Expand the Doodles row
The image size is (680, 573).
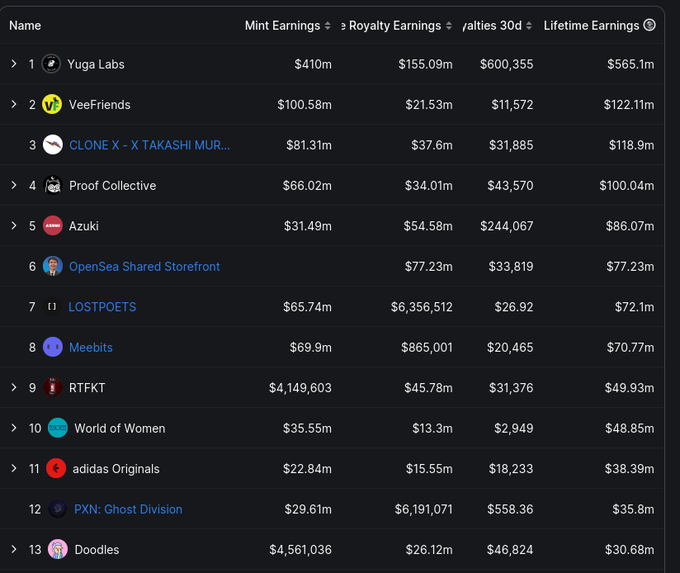click(14, 549)
